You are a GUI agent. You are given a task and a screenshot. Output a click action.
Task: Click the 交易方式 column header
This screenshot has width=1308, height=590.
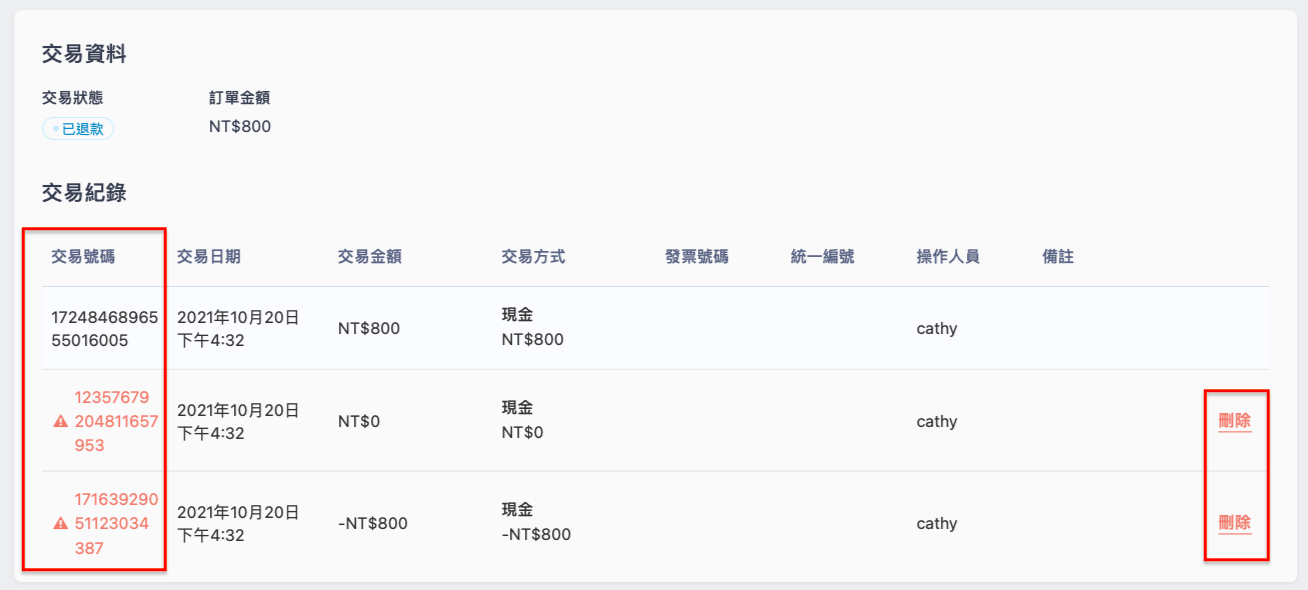(x=533, y=257)
